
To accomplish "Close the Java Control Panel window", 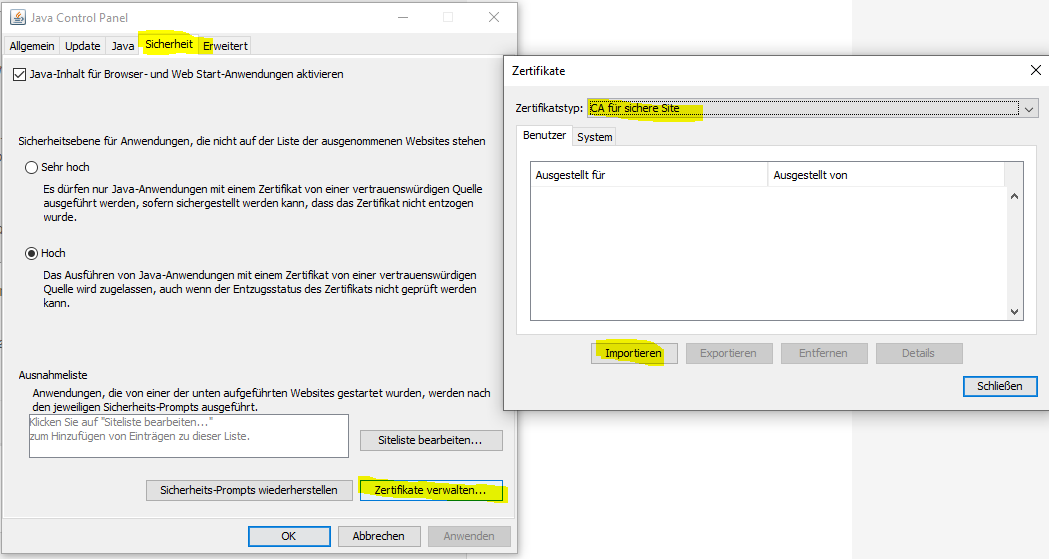I will tap(494, 17).
